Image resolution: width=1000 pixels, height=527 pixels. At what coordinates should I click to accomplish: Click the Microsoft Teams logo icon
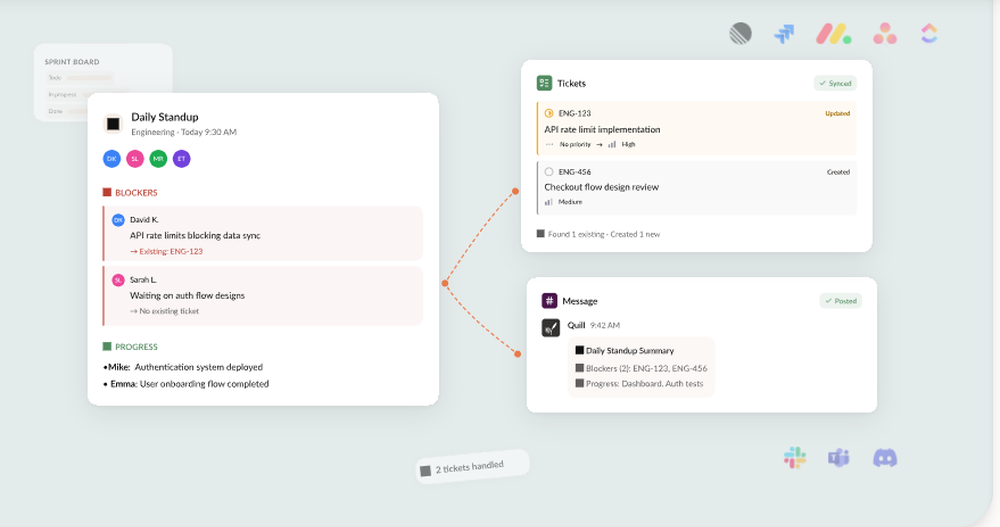(839, 457)
